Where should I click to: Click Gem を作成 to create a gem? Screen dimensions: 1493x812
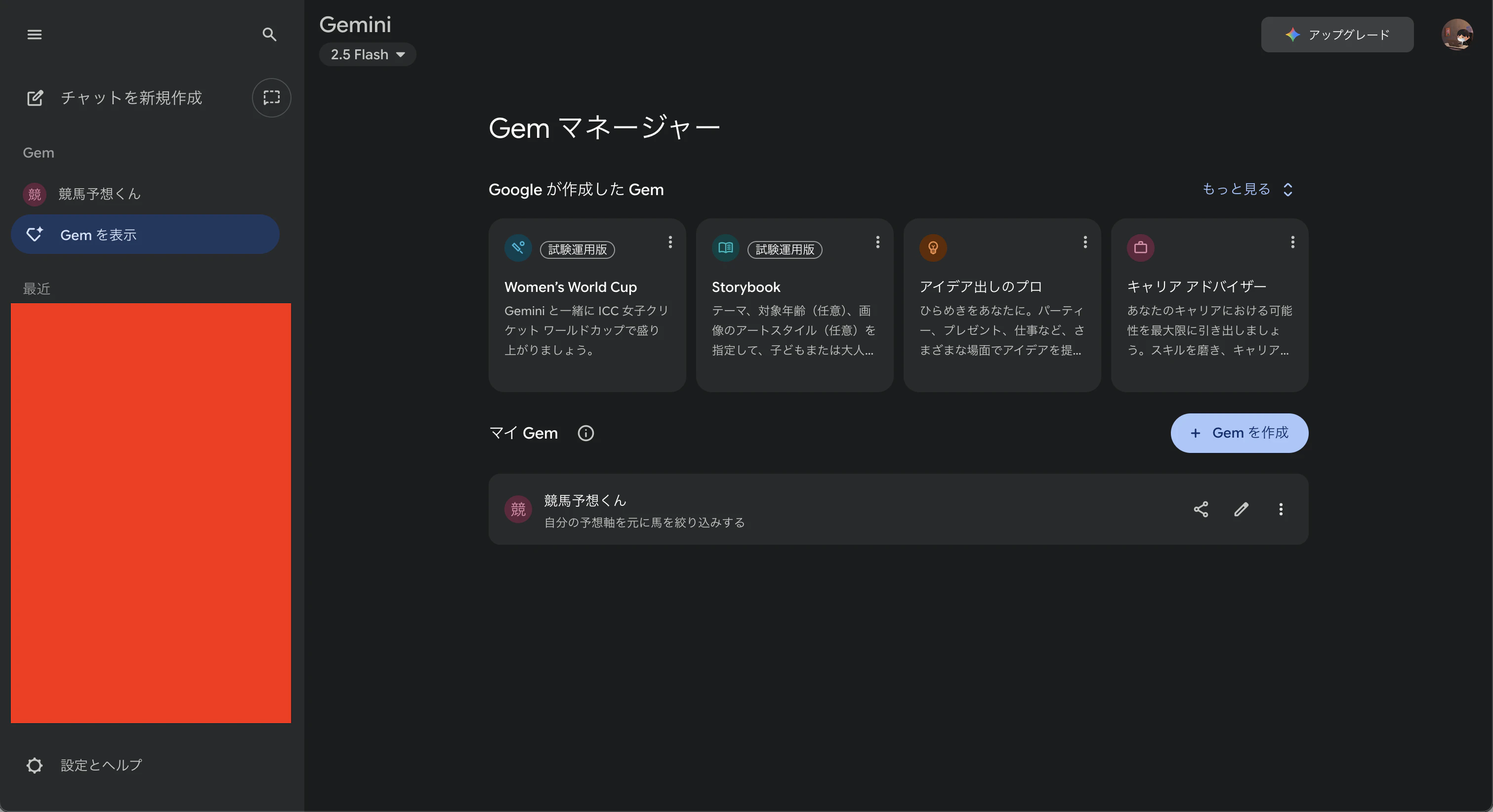point(1239,433)
